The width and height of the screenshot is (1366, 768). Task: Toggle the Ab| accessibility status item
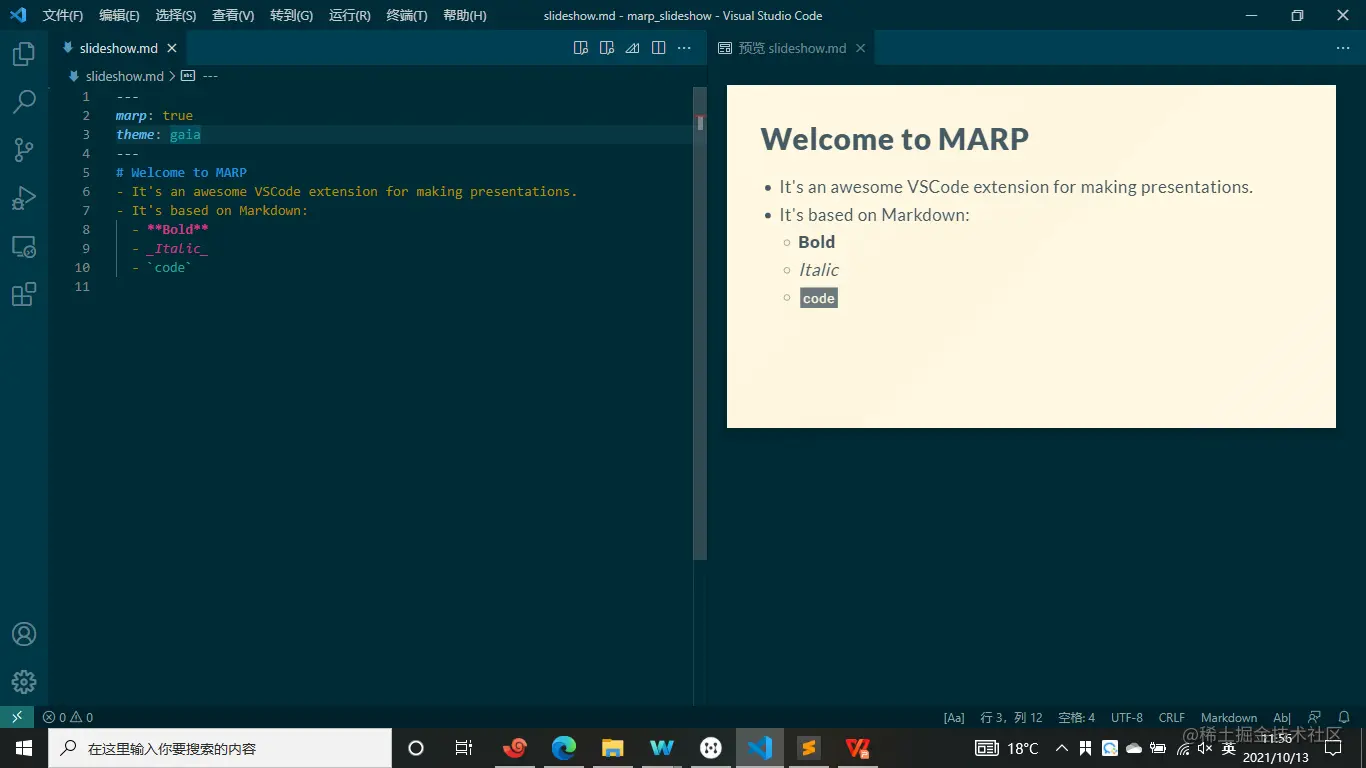tap(1282, 717)
